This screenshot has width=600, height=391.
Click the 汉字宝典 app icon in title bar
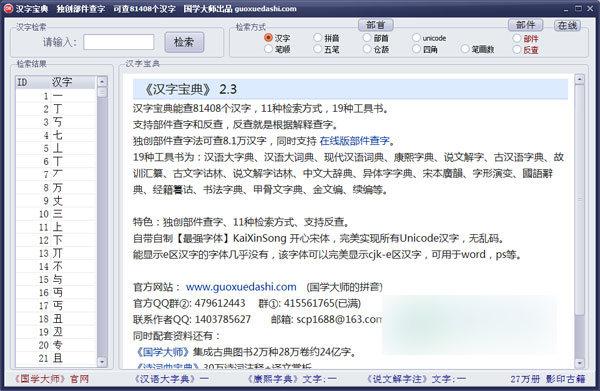click(8, 8)
